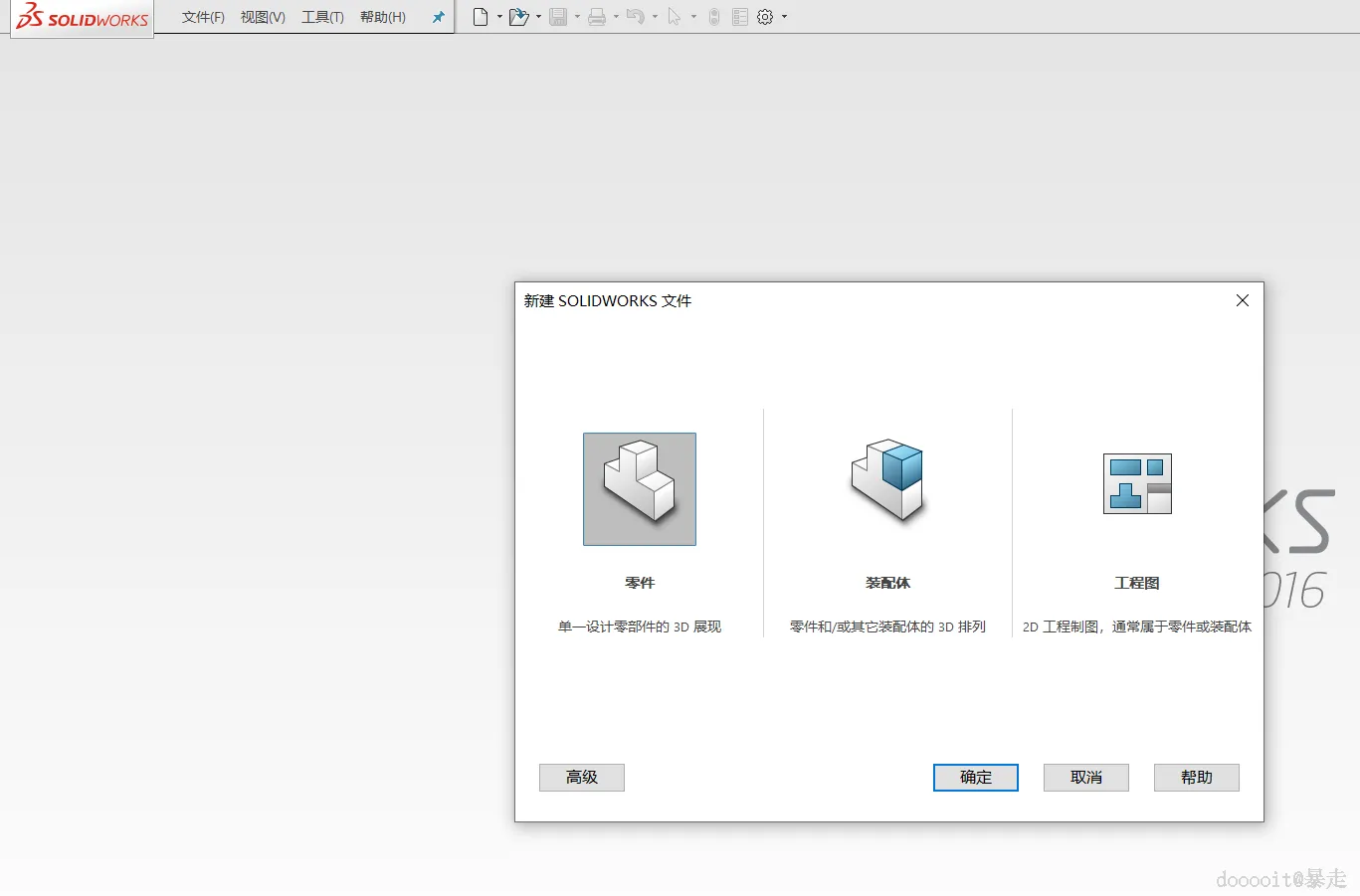
Task: Open the 文件(F) menu
Action: pos(203,17)
